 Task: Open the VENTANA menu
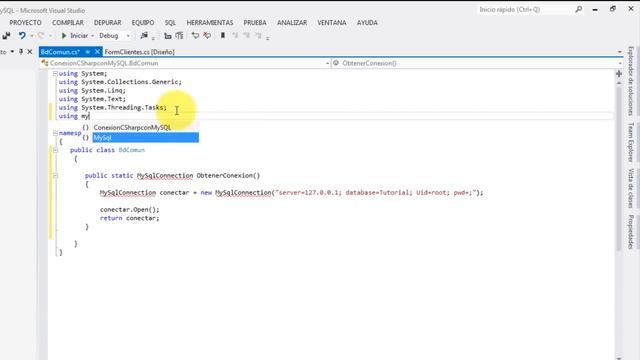[331, 23]
